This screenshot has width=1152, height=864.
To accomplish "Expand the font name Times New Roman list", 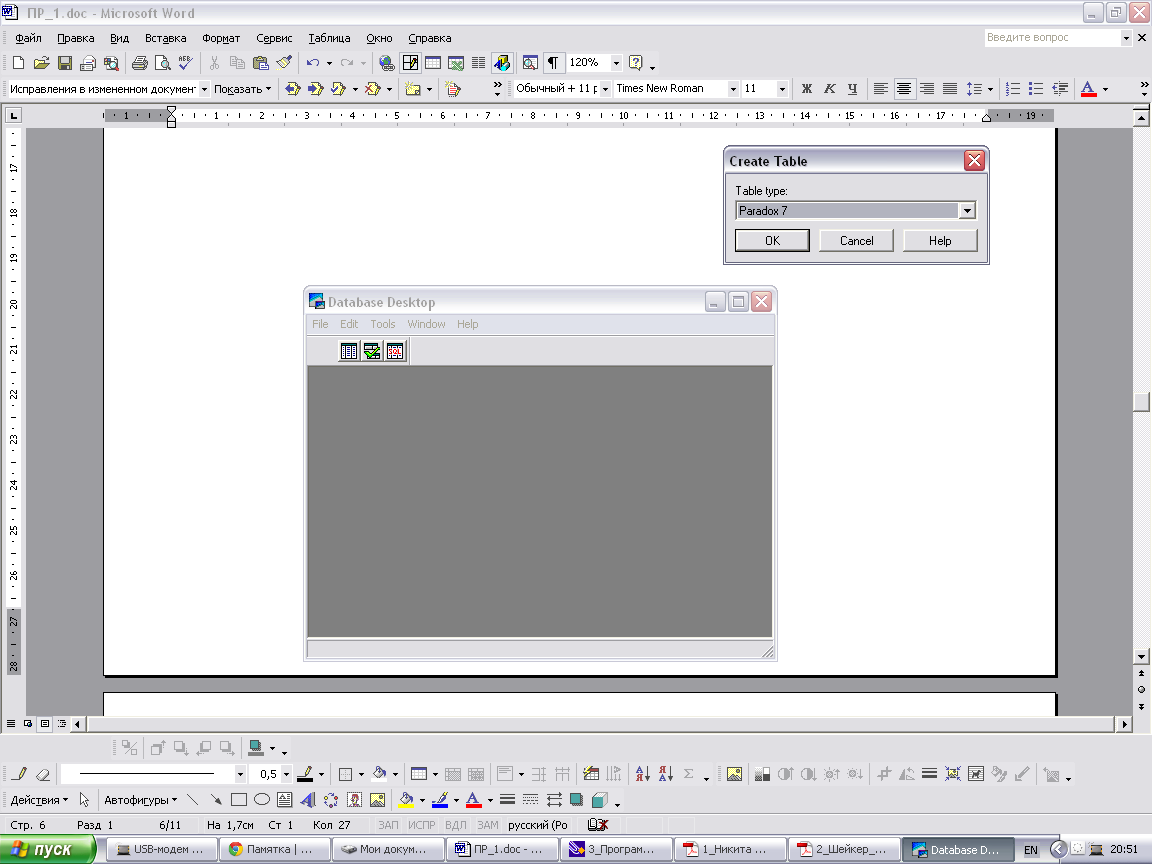I will click(x=732, y=89).
